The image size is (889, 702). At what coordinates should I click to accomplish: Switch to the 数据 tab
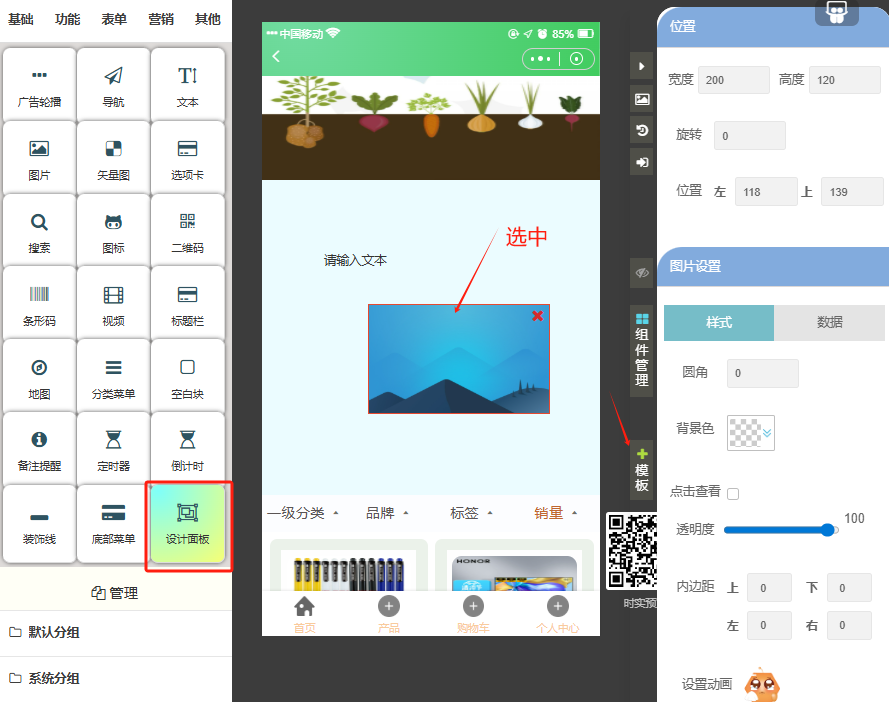click(x=829, y=322)
